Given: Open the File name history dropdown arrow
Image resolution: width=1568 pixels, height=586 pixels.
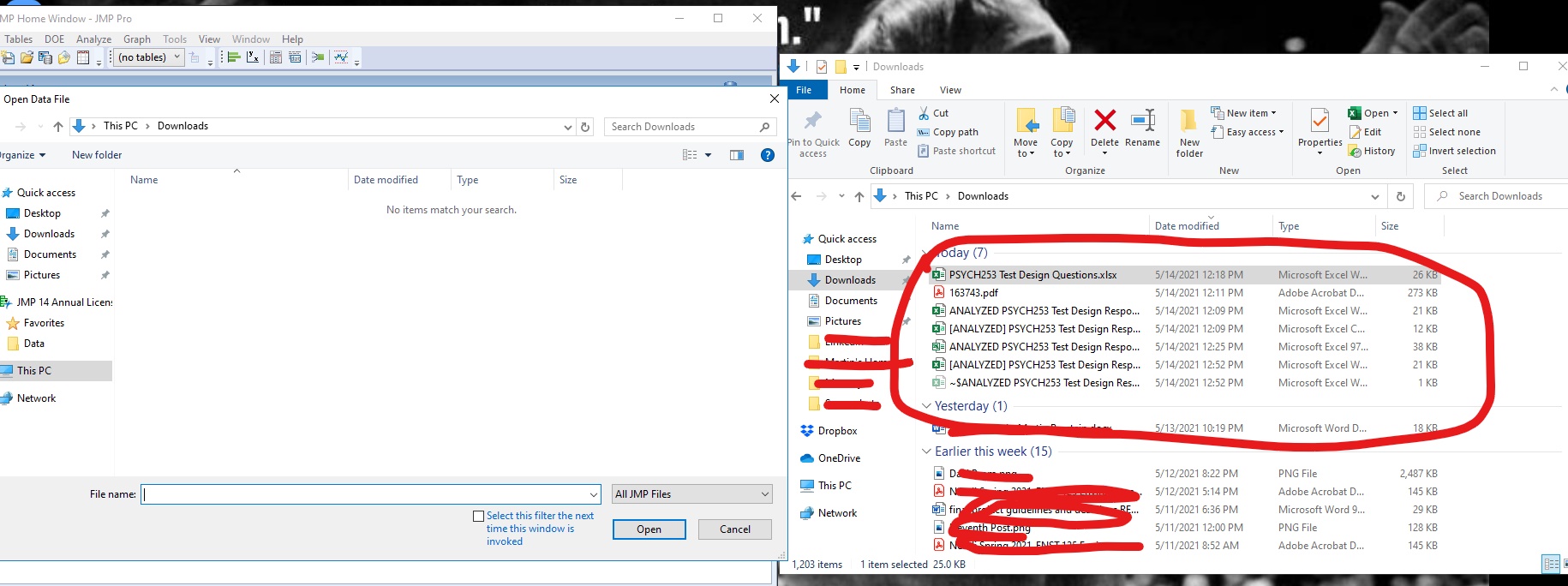Looking at the screenshot, I should pos(594,494).
